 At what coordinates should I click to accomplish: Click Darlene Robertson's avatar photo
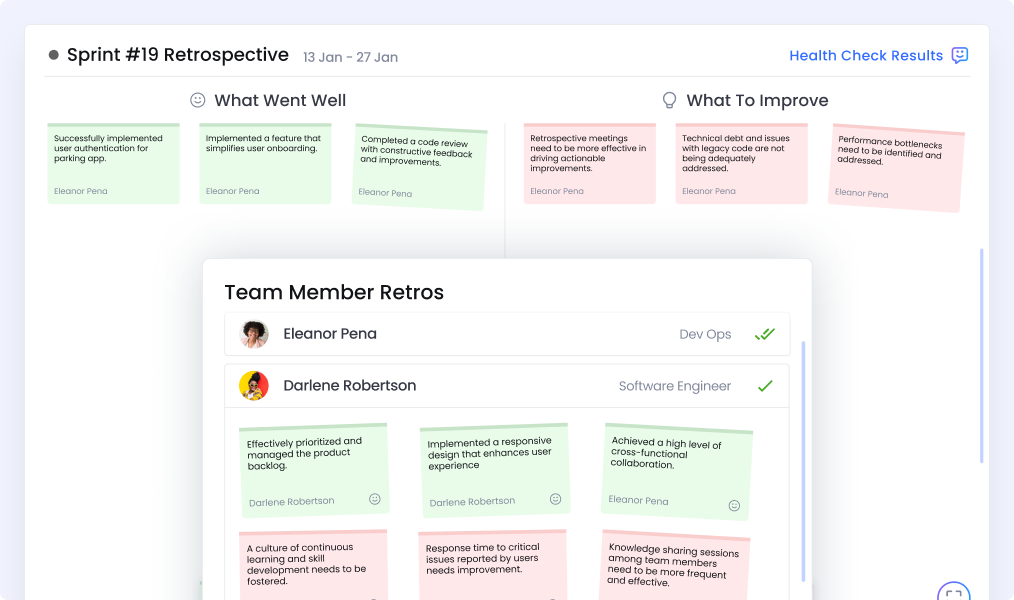(254, 386)
